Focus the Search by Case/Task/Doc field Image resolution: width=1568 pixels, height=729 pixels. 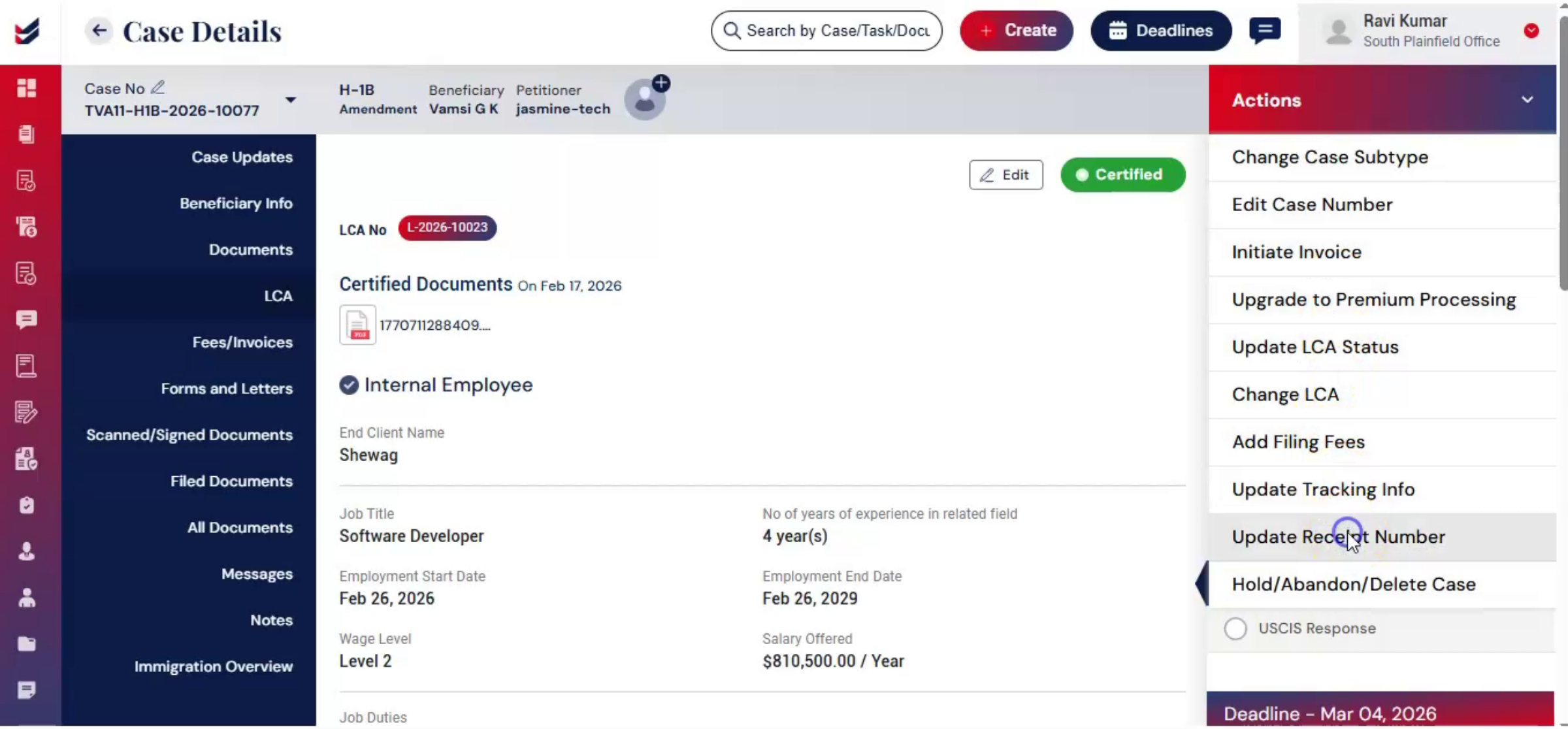(826, 30)
